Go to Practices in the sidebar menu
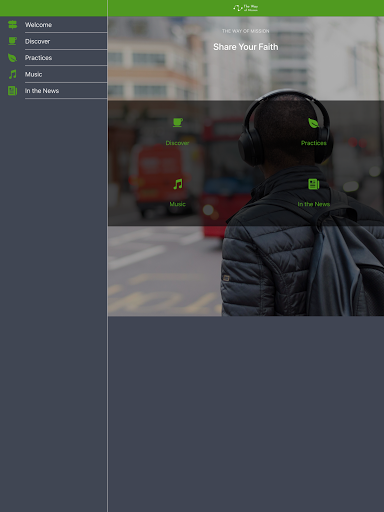Viewport: 384px width, 512px height. (53, 58)
